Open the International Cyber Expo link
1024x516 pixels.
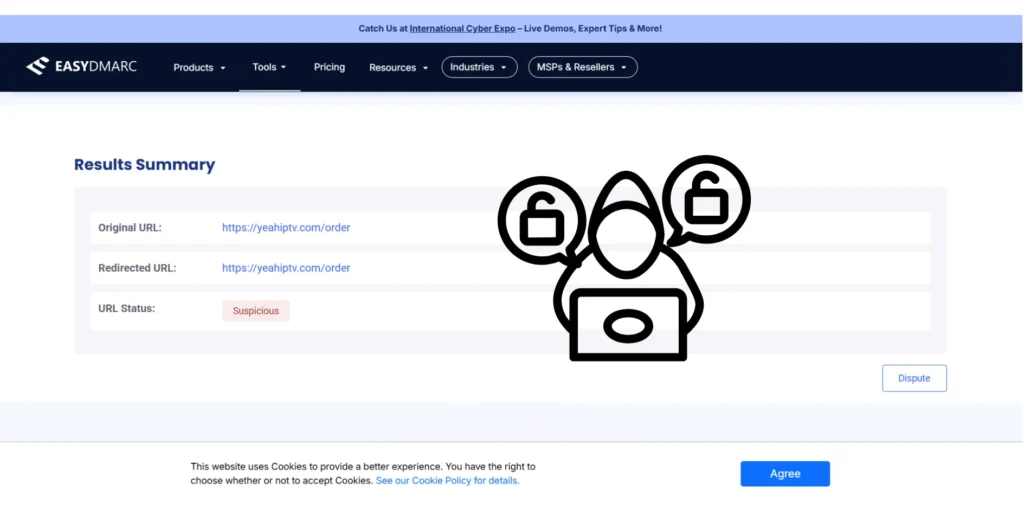(x=462, y=29)
